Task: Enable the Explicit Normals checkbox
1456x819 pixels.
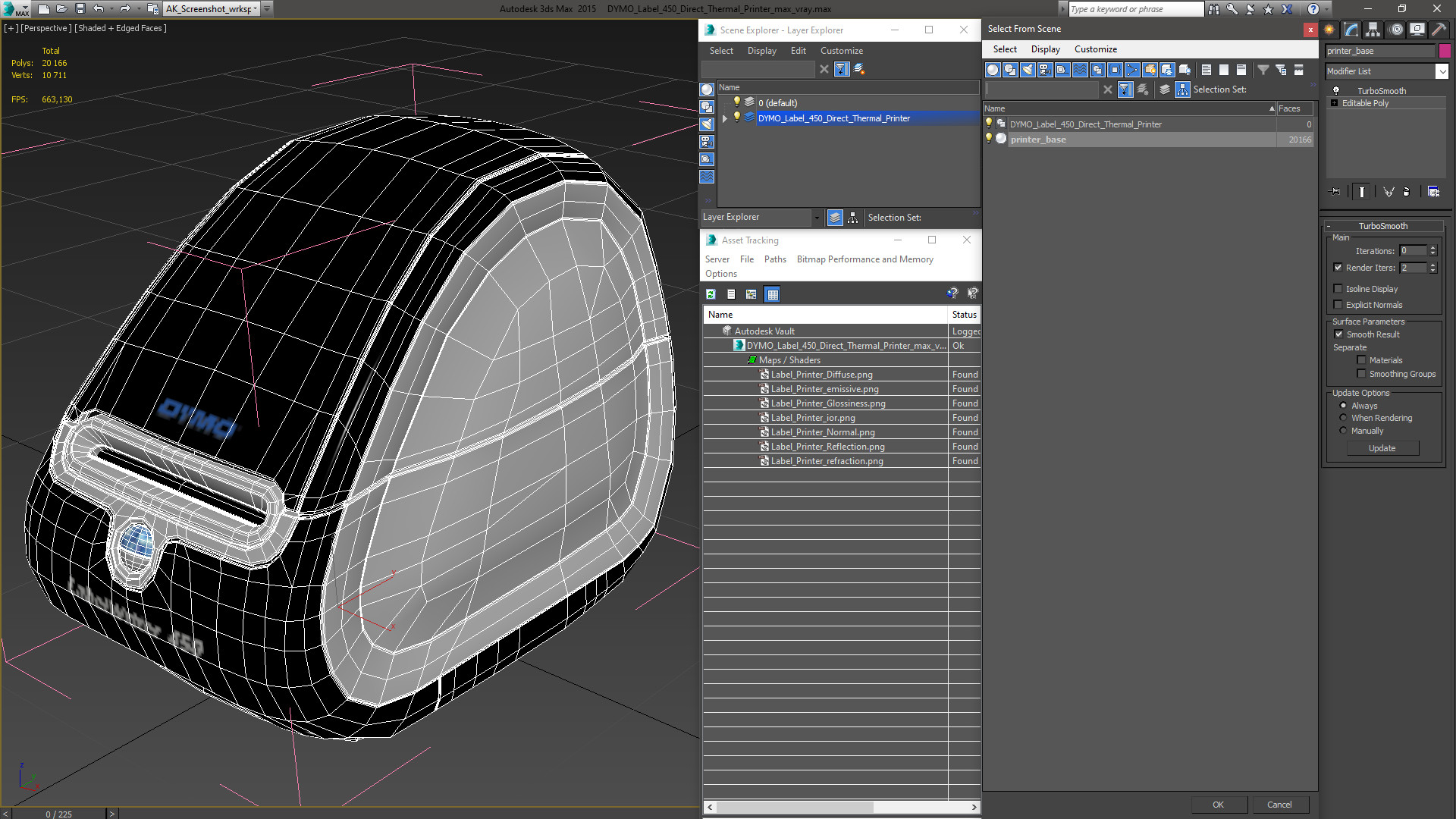Action: 1338,305
